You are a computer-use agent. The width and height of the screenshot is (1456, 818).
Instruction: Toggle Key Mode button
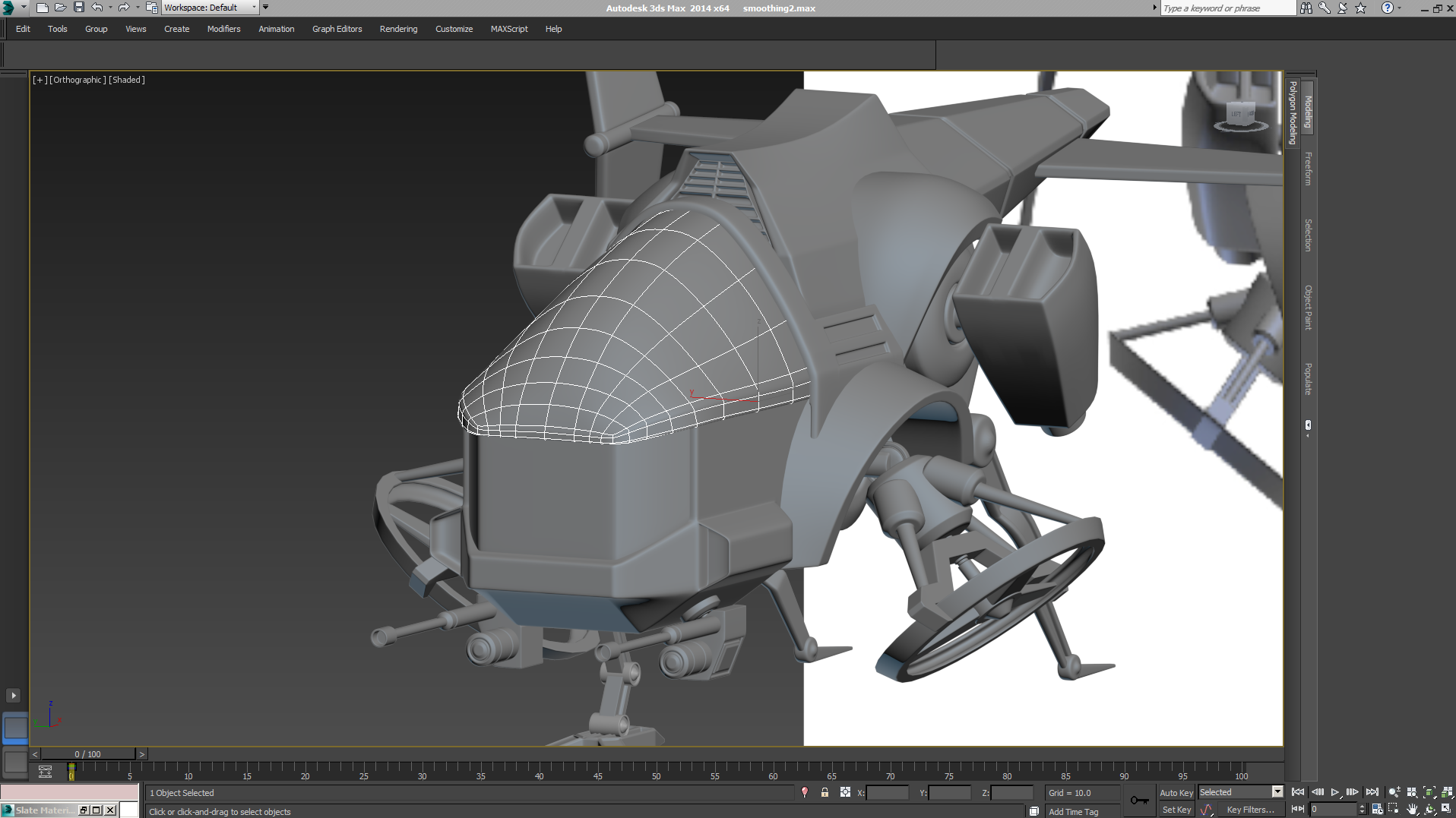tap(1298, 809)
